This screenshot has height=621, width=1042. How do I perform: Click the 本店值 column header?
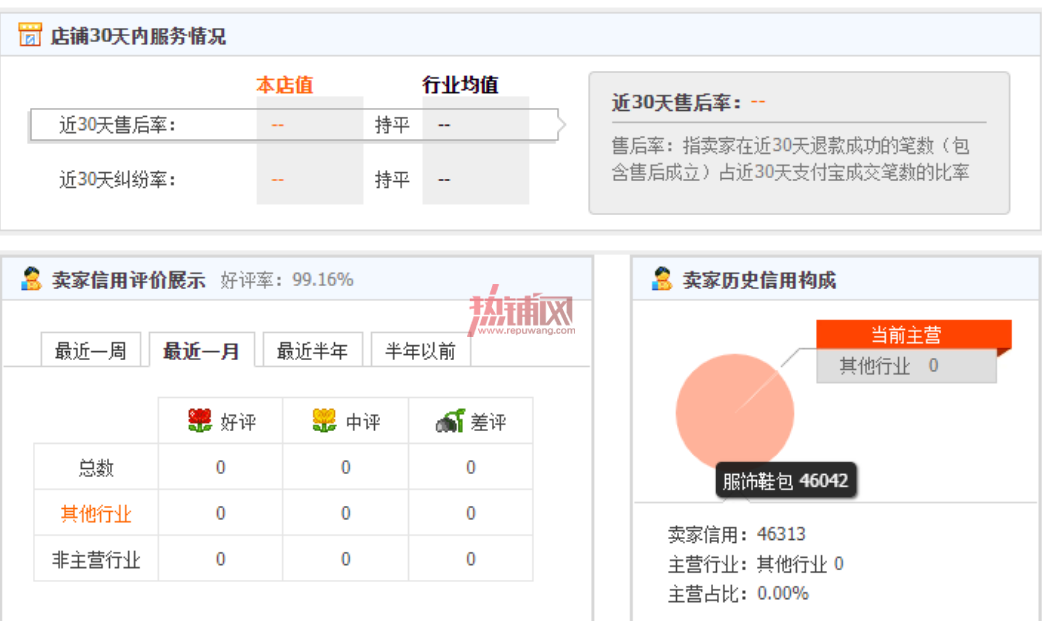tap(284, 84)
